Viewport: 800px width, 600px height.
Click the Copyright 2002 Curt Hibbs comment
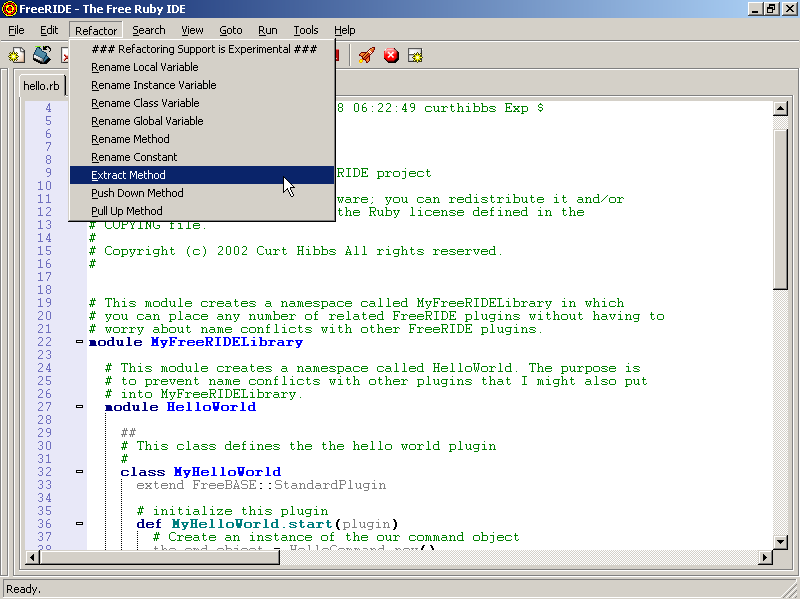click(x=295, y=251)
